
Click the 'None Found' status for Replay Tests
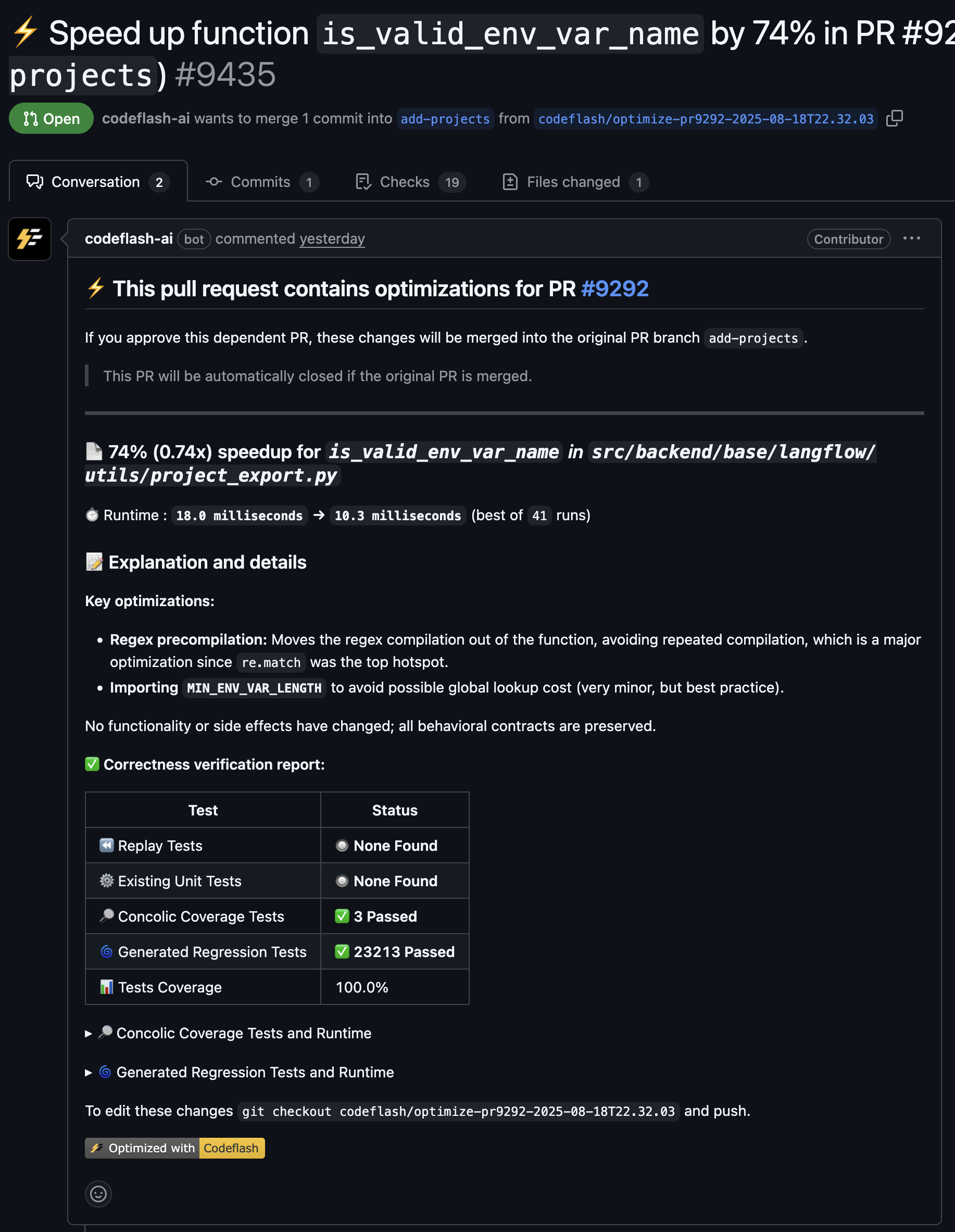pyautogui.click(x=395, y=846)
